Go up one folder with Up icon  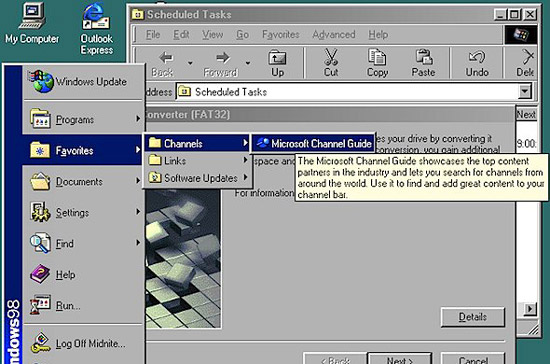tap(277, 58)
